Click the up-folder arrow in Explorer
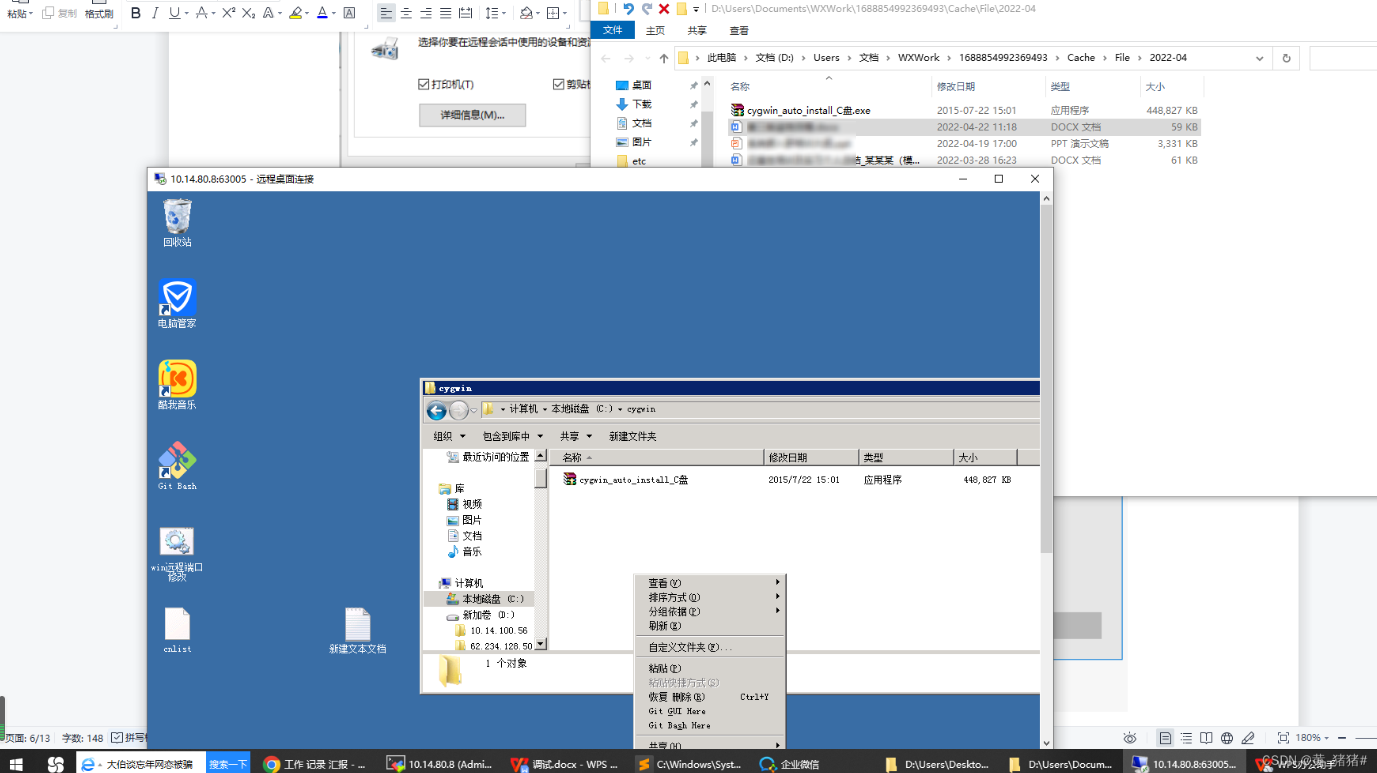The height and width of the screenshot is (773, 1377). [x=664, y=58]
